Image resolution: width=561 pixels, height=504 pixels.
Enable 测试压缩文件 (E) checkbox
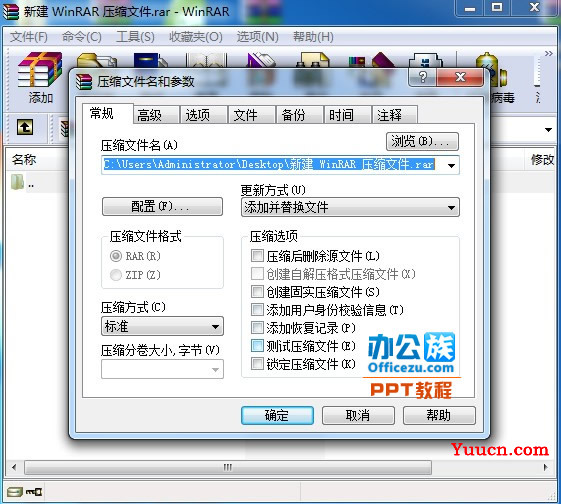tap(257, 346)
